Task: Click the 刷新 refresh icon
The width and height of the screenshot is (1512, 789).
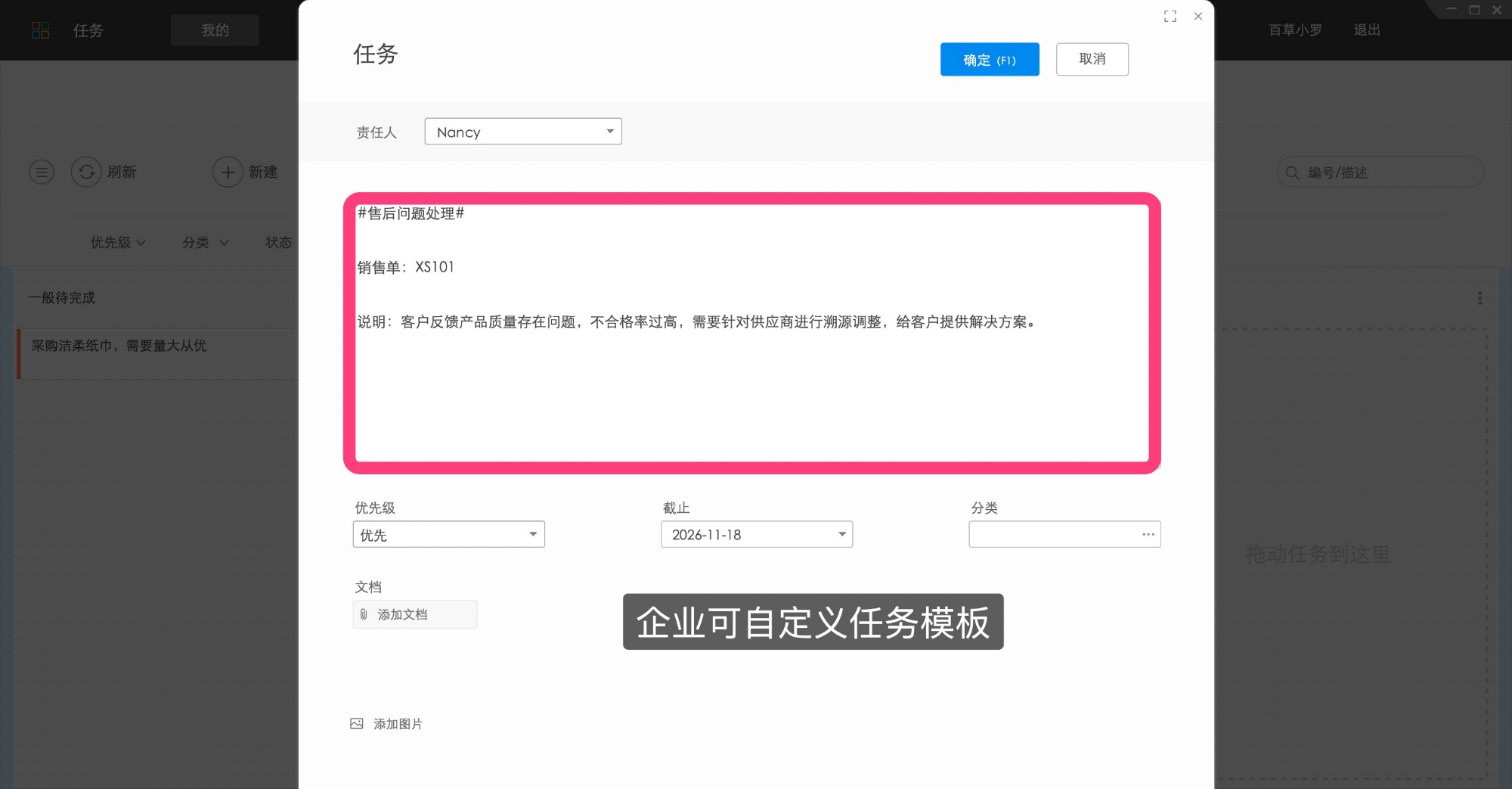Action: tap(86, 172)
